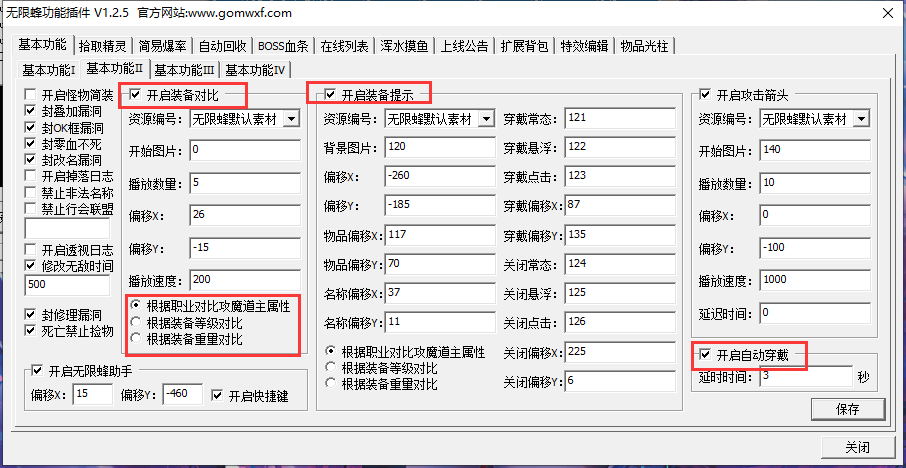Disable the 开启快捷键 checkbox

point(218,395)
